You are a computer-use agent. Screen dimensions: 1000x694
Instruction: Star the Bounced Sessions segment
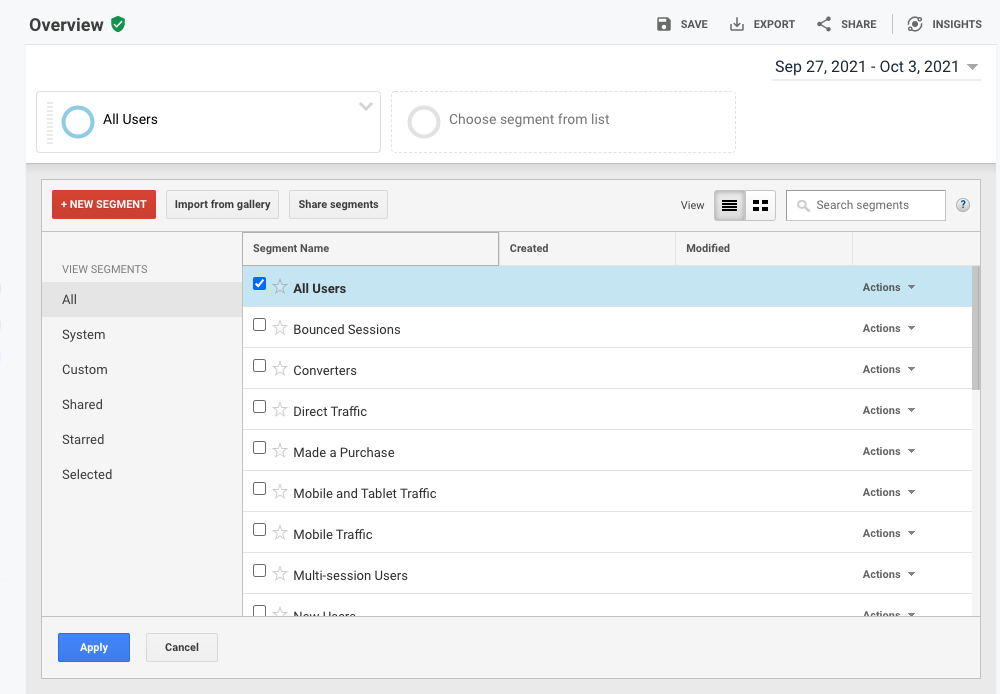coord(280,328)
